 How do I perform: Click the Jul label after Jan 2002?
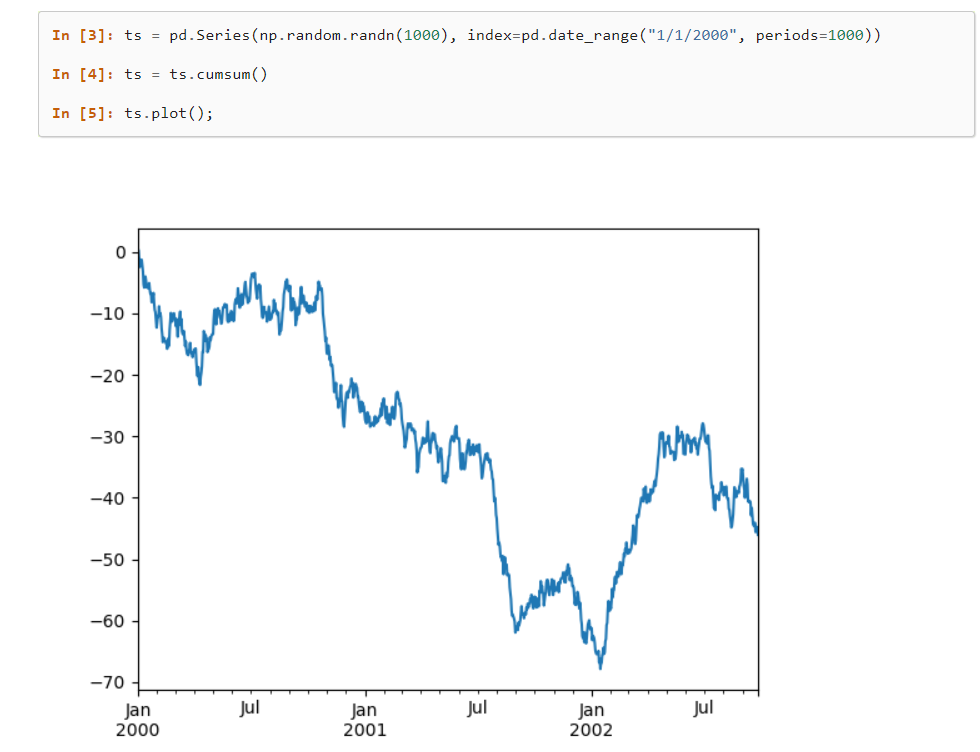tap(704, 709)
